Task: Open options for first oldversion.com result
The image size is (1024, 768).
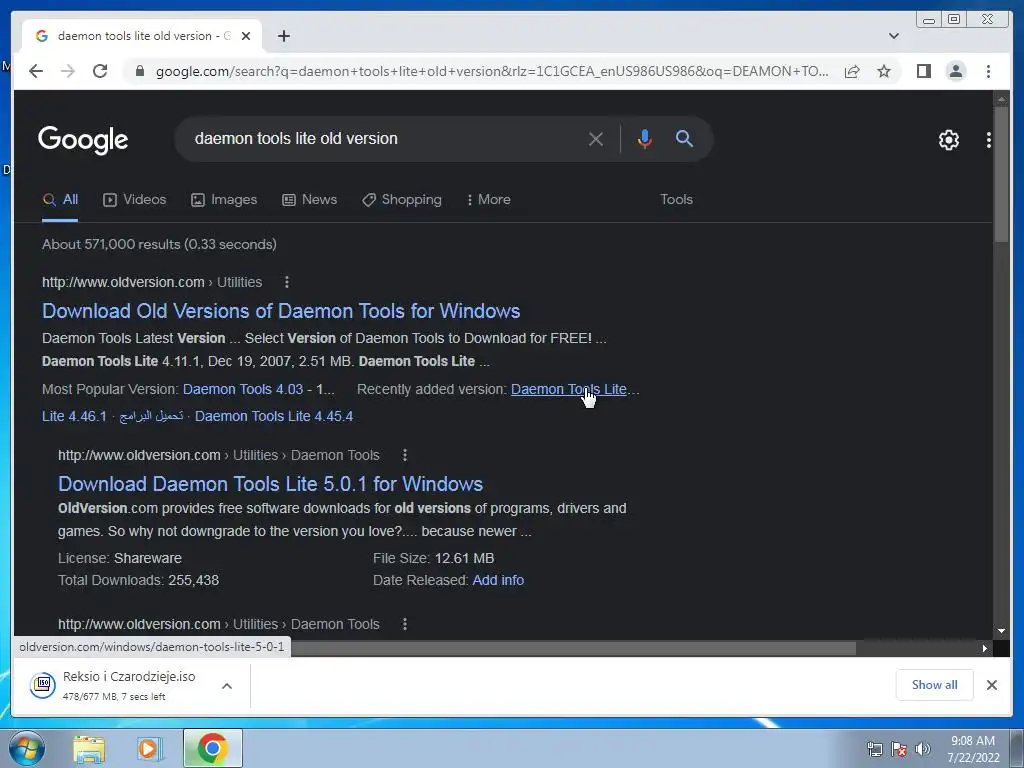Action: tap(287, 282)
